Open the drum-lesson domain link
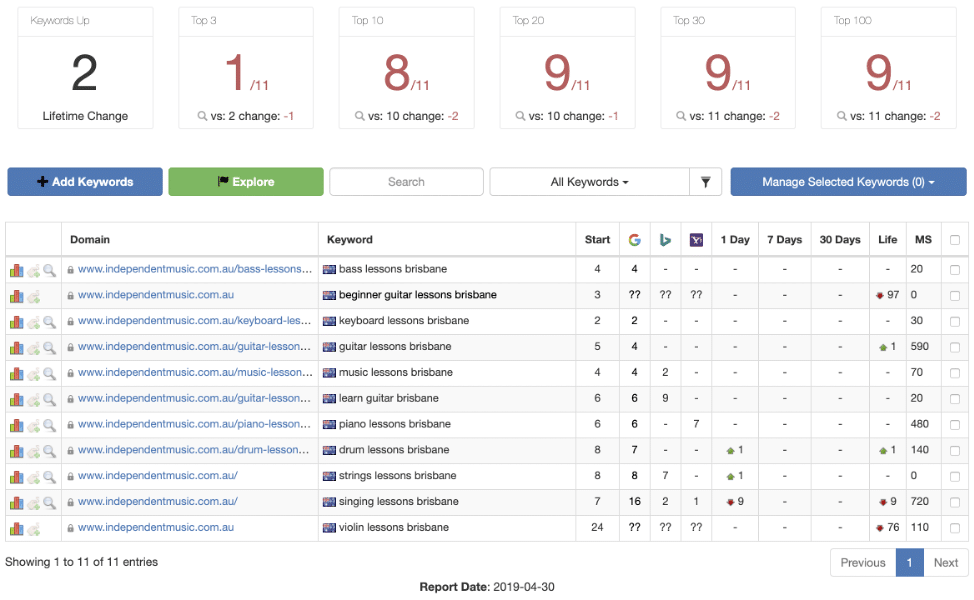Screen dimensions: 974x600 (x=193, y=450)
